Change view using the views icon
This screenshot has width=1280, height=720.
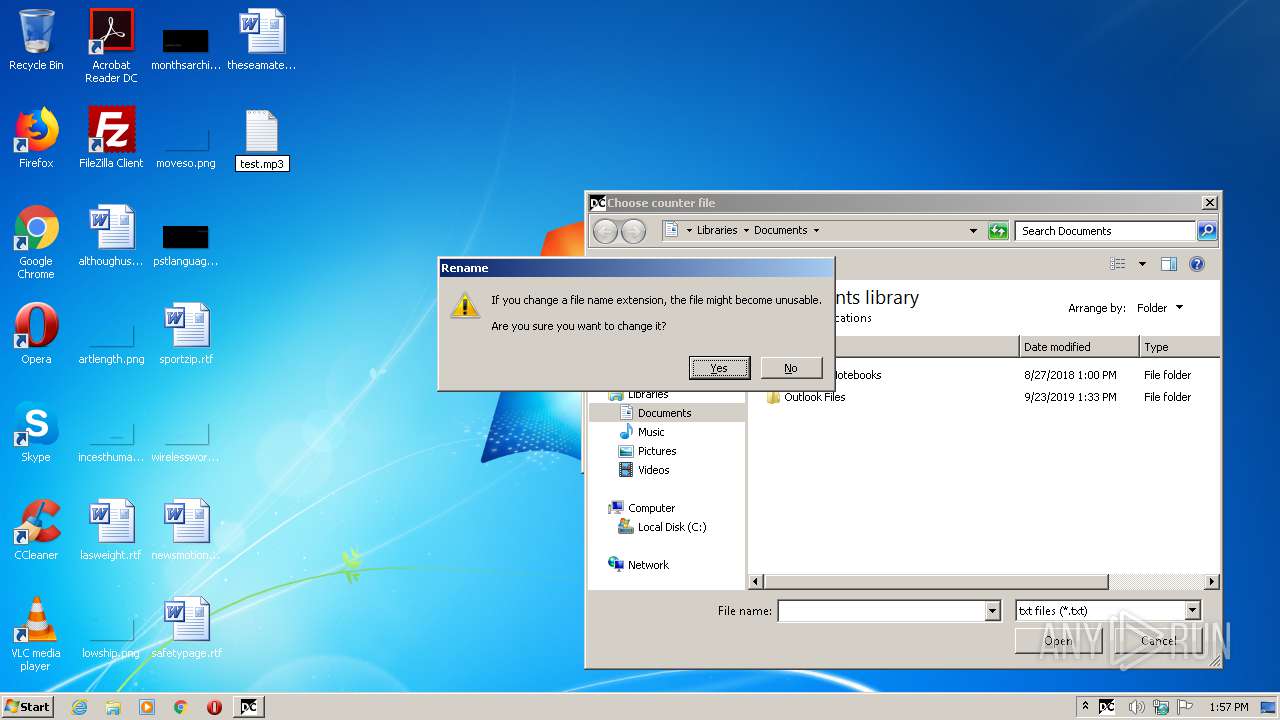(x=1118, y=264)
